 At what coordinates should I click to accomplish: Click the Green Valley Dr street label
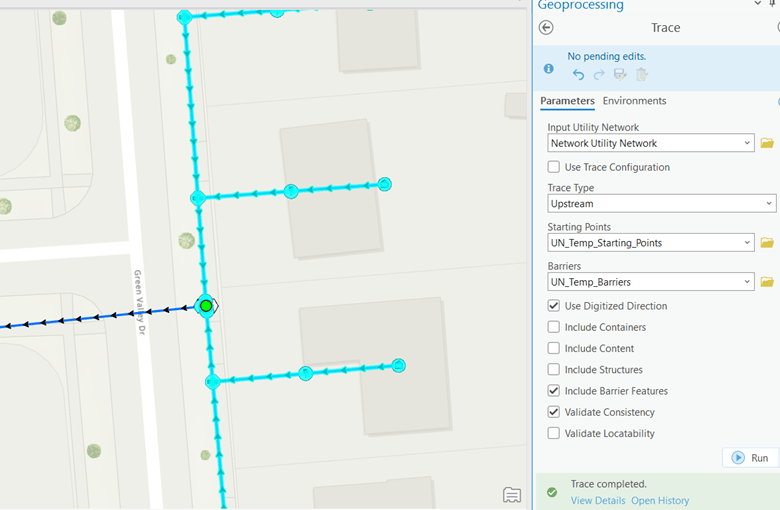click(139, 302)
